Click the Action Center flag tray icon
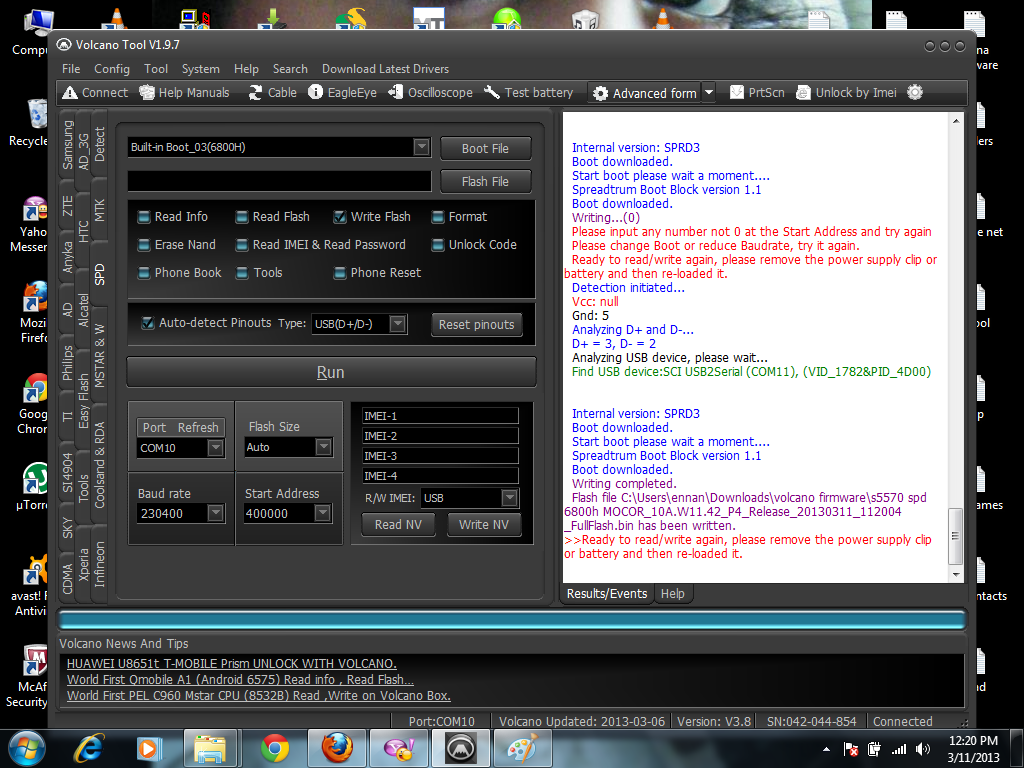The height and width of the screenshot is (768, 1024). tap(851, 749)
